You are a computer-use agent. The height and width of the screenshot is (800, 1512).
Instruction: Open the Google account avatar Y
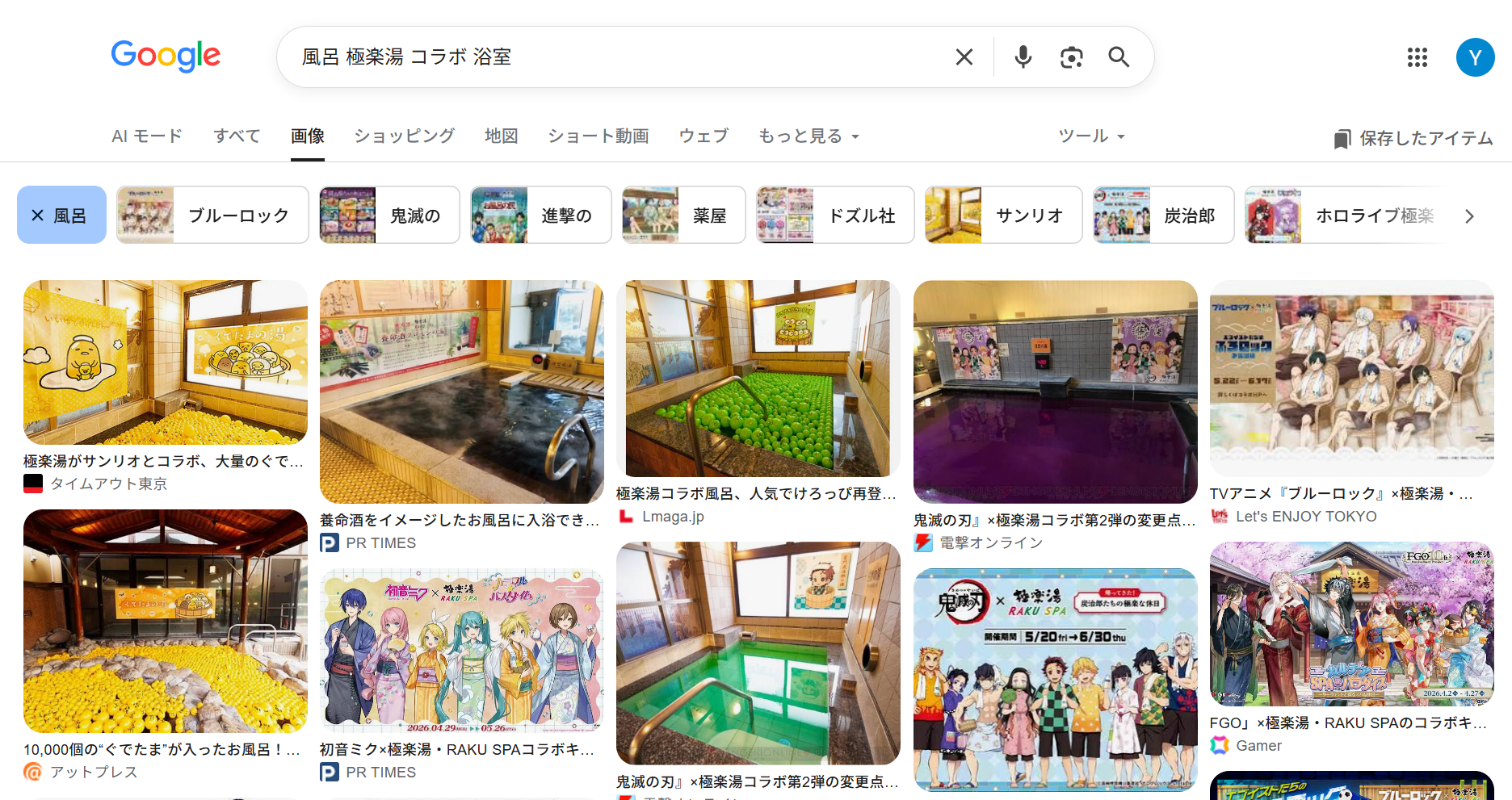(1476, 57)
